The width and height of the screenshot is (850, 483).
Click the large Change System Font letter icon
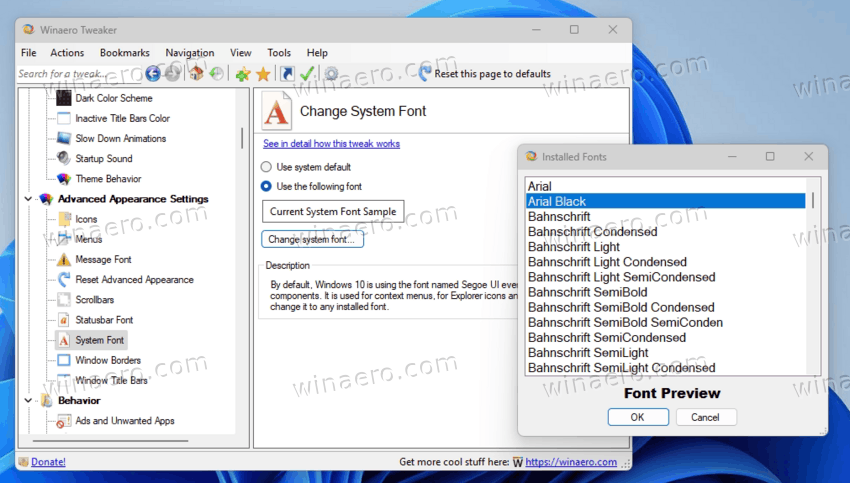click(x=276, y=111)
